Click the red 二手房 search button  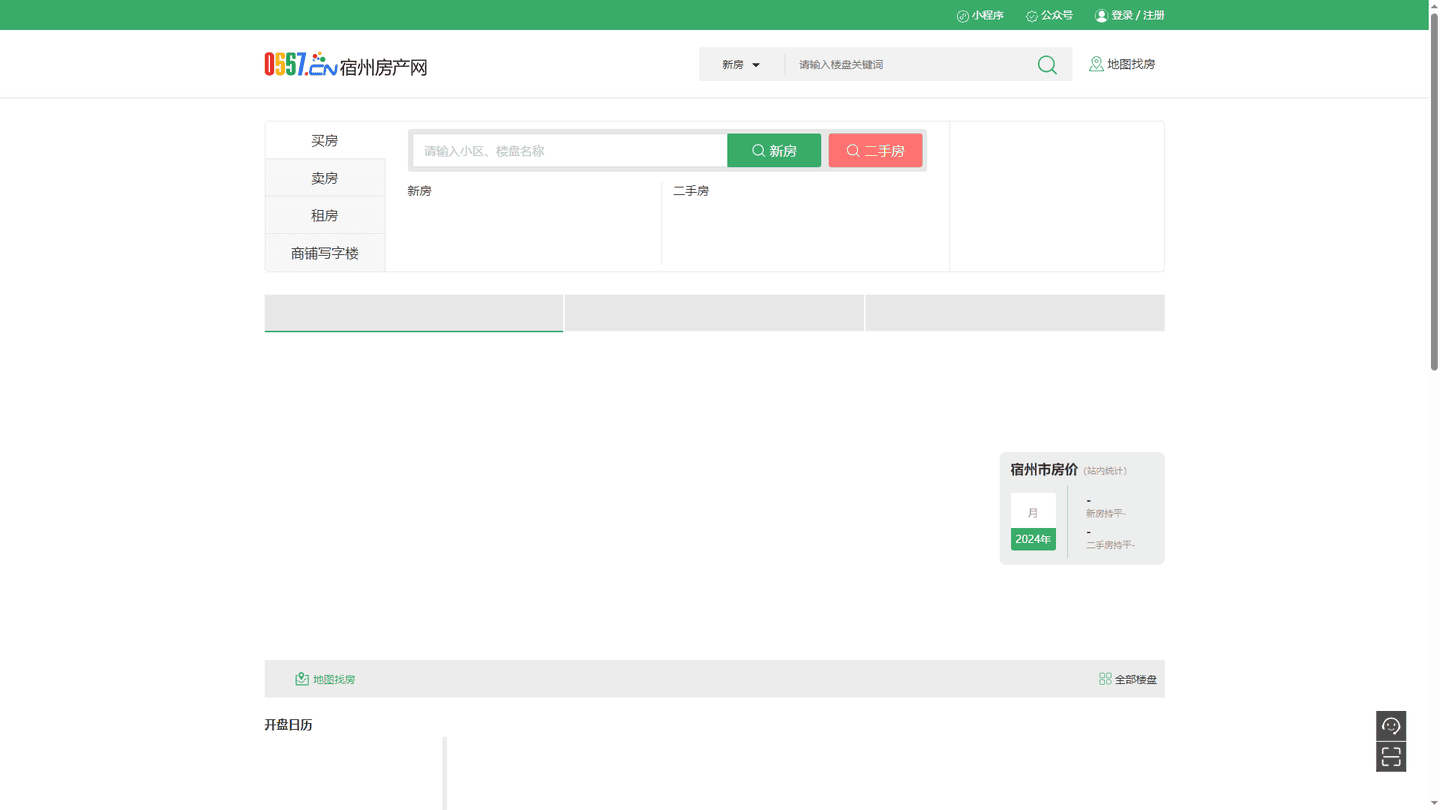(875, 151)
